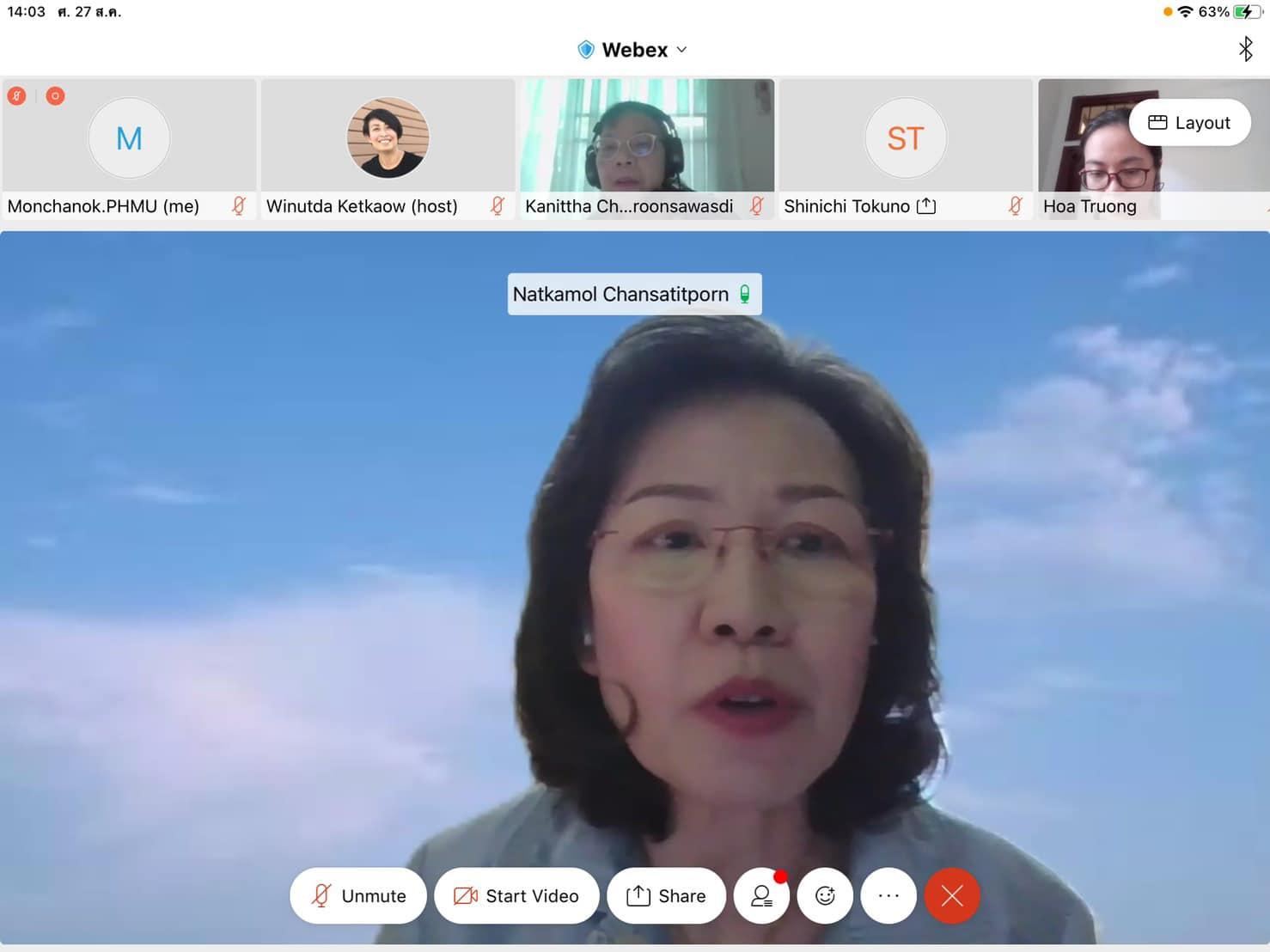Tap the Wi-Fi icon in status bar
Screen dimensions: 1270x952
click(1186, 12)
